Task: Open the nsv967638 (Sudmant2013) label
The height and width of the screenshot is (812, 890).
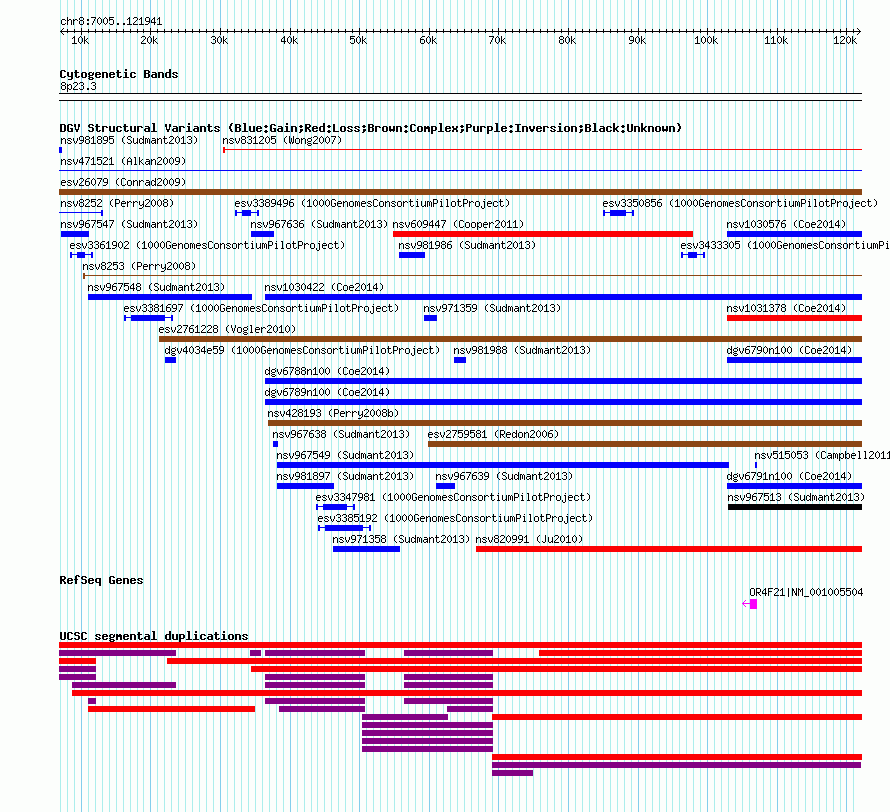Action: (x=341, y=434)
